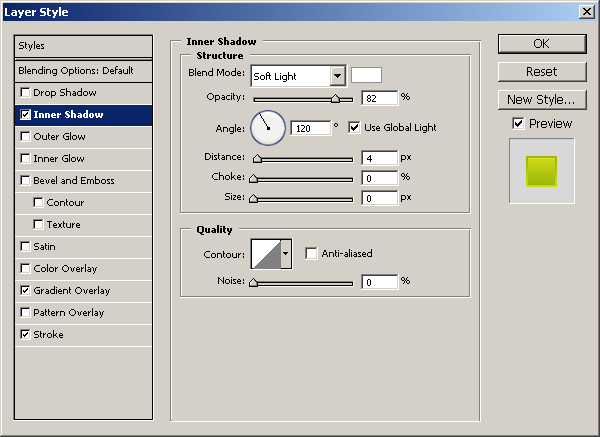Tick the Bevel and Emboss checkbox
600x437 pixels.
pos(25,180)
